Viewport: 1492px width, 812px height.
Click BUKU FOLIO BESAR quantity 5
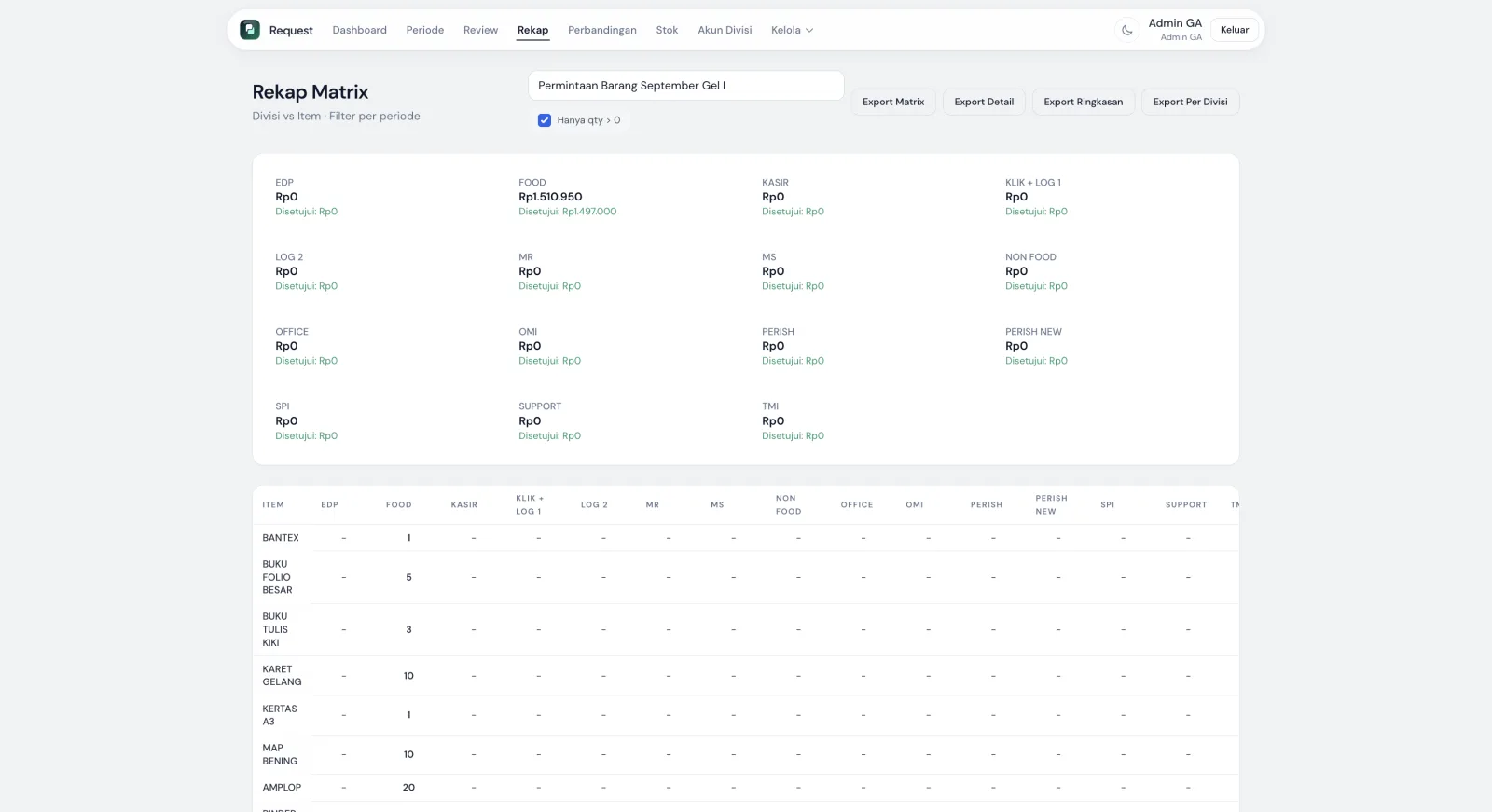[x=408, y=577]
